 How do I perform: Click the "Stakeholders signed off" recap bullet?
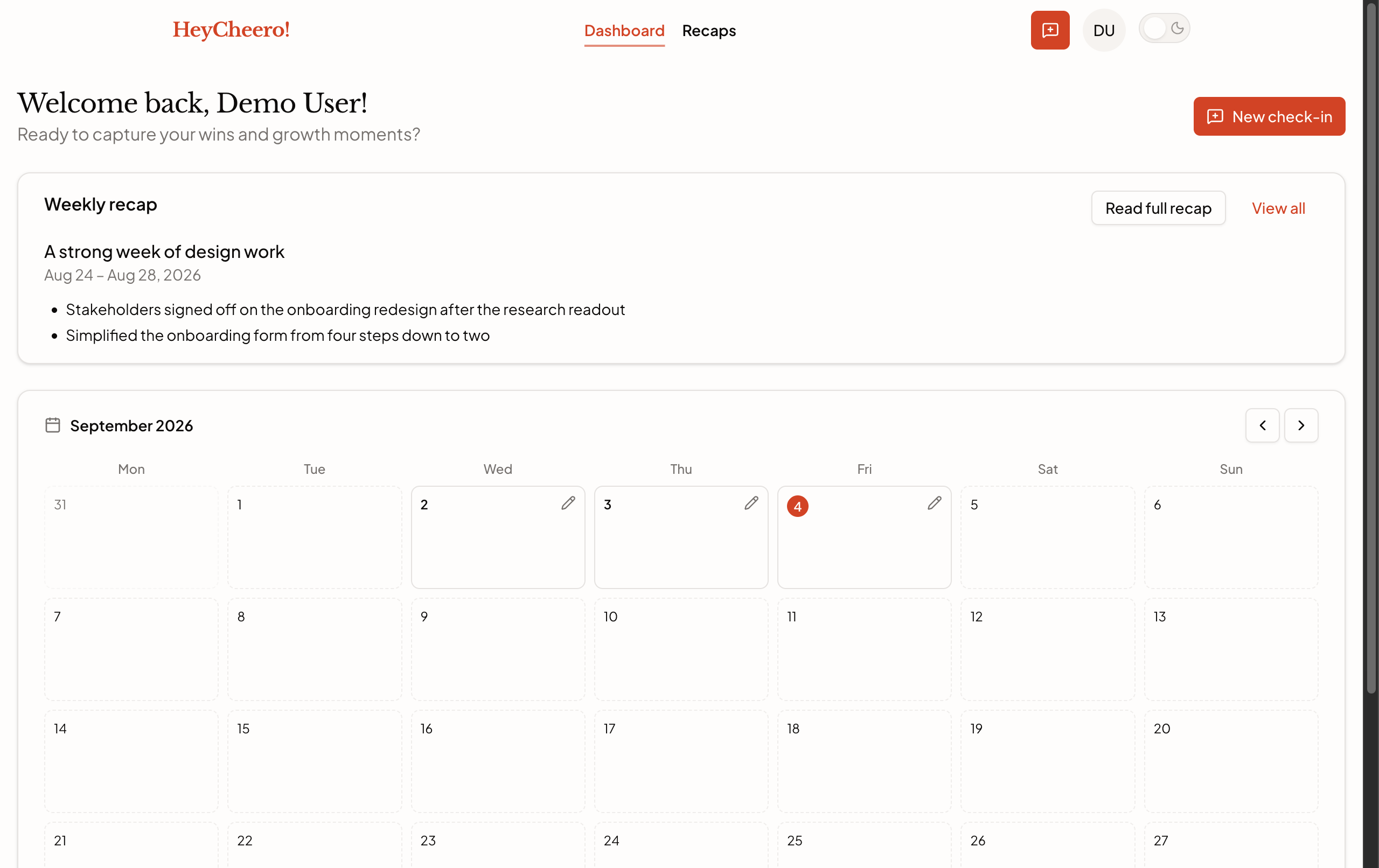(345, 310)
